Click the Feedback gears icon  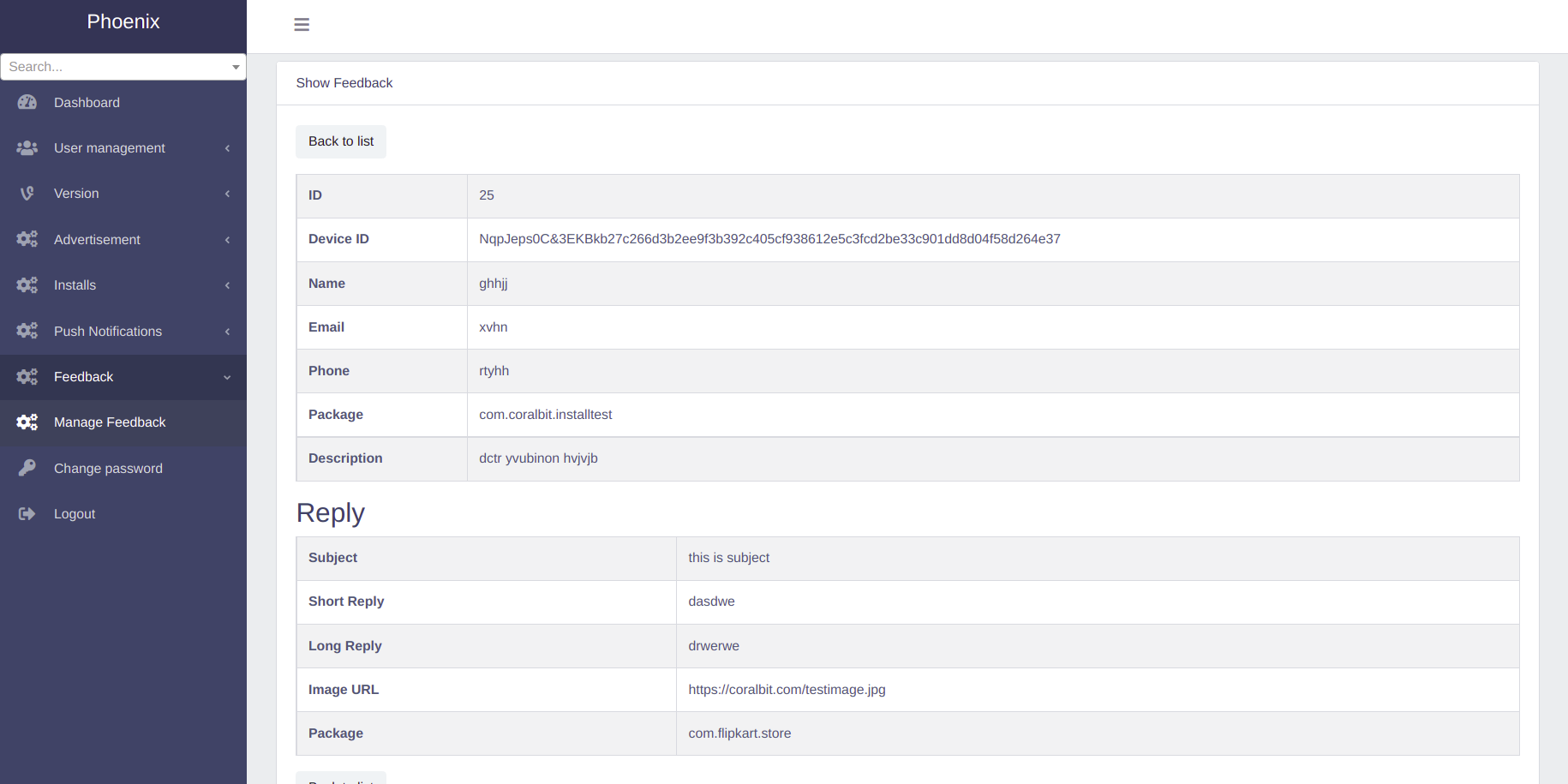(27, 377)
